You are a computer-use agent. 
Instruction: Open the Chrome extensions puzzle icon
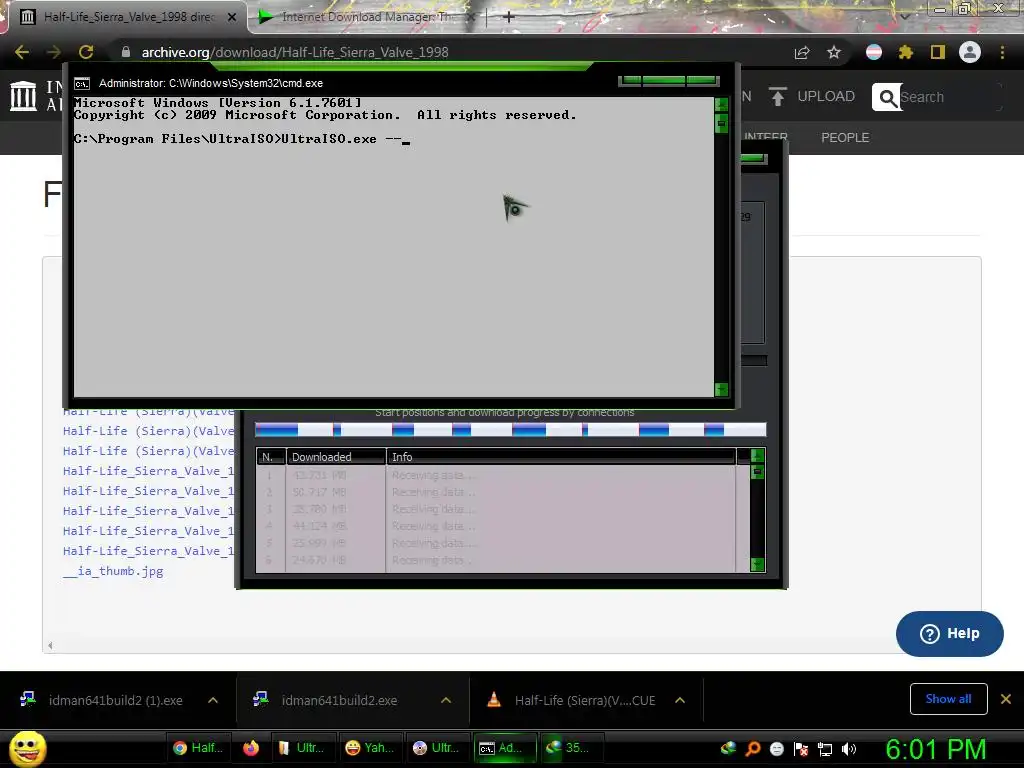[905, 52]
